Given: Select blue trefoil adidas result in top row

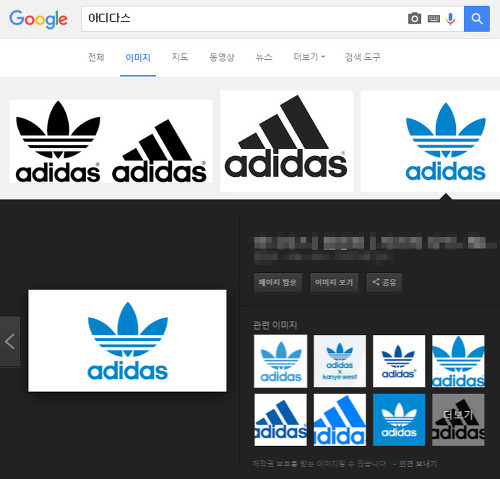Looking at the screenshot, I should (x=430, y=141).
